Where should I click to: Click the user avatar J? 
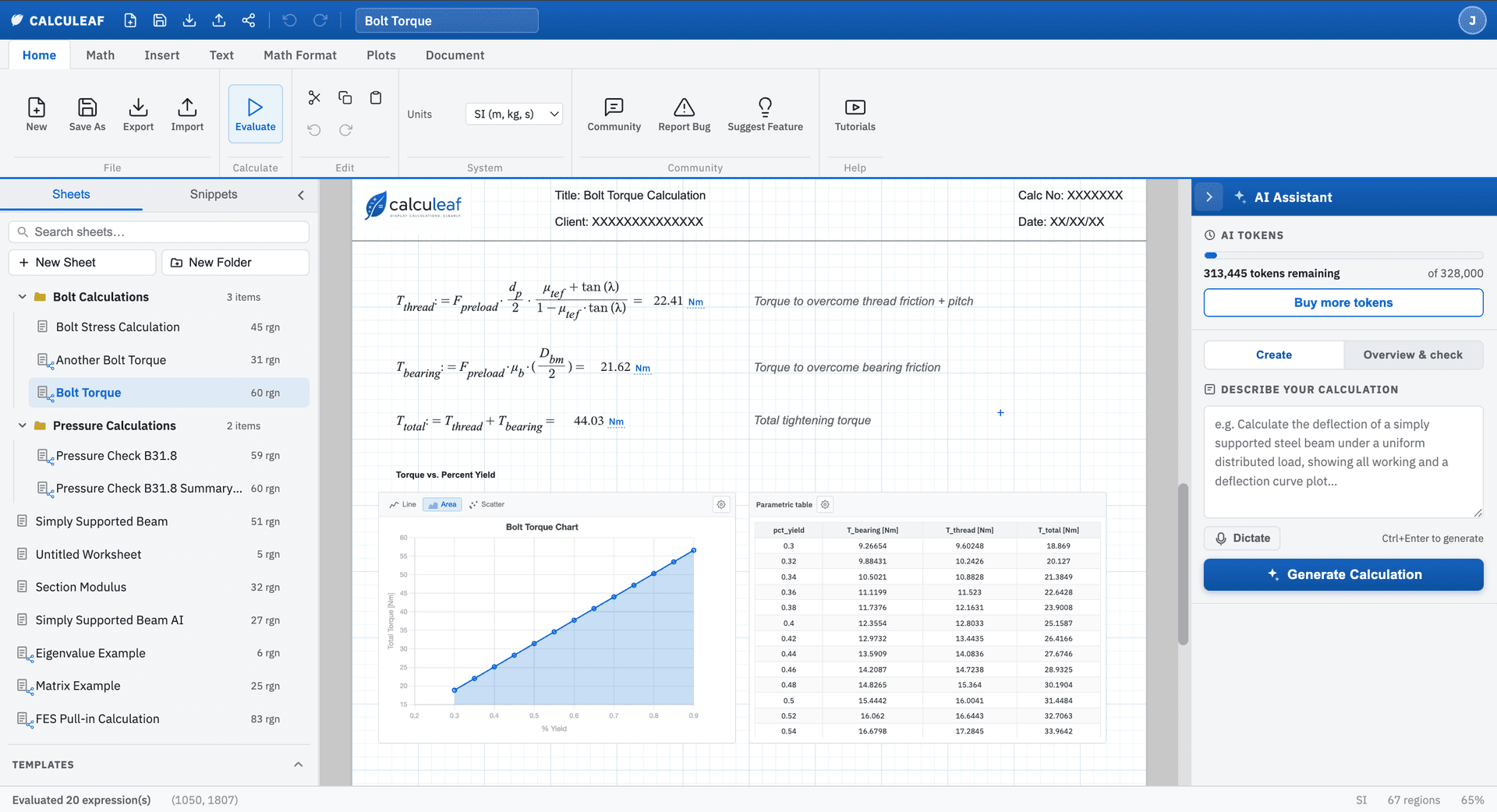pyautogui.click(x=1472, y=20)
